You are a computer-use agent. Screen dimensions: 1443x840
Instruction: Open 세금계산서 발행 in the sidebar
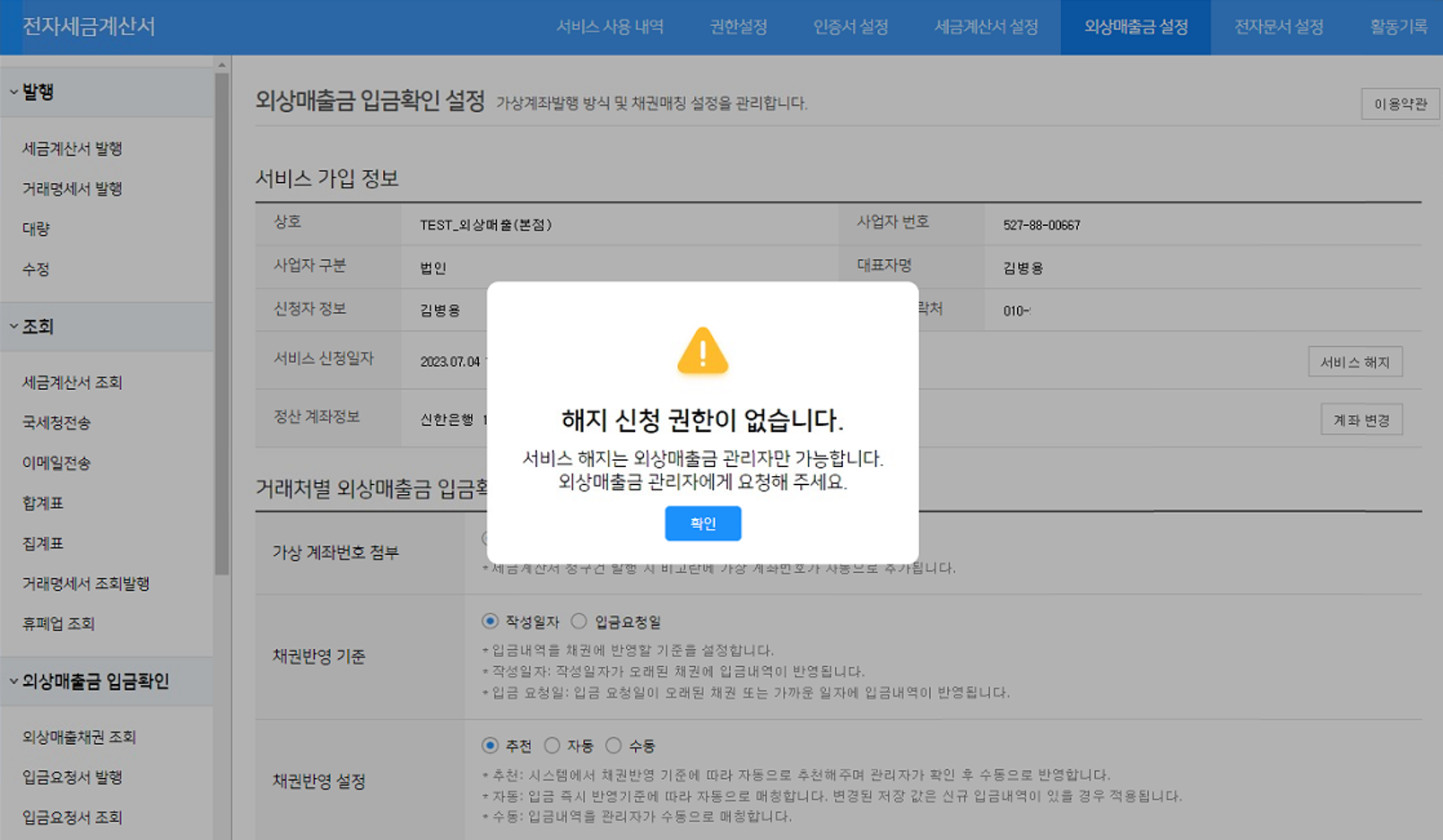(x=72, y=149)
